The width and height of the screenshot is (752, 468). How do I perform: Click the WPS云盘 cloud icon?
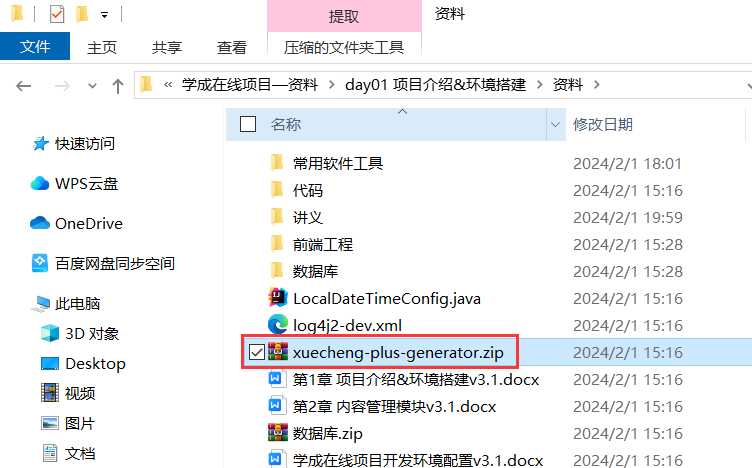click(40, 183)
